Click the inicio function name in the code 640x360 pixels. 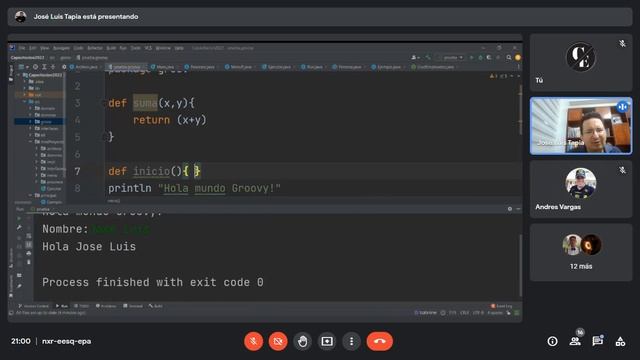coord(151,171)
